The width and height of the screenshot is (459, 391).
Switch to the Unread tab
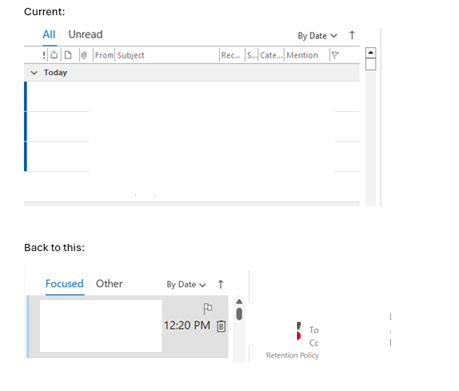(x=85, y=34)
